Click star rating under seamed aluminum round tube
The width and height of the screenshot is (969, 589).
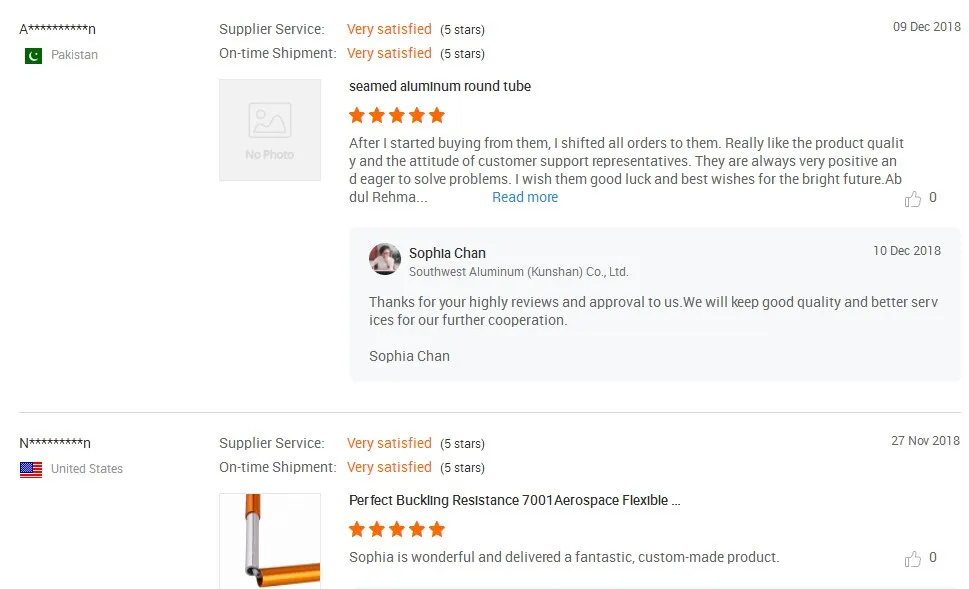coord(397,115)
